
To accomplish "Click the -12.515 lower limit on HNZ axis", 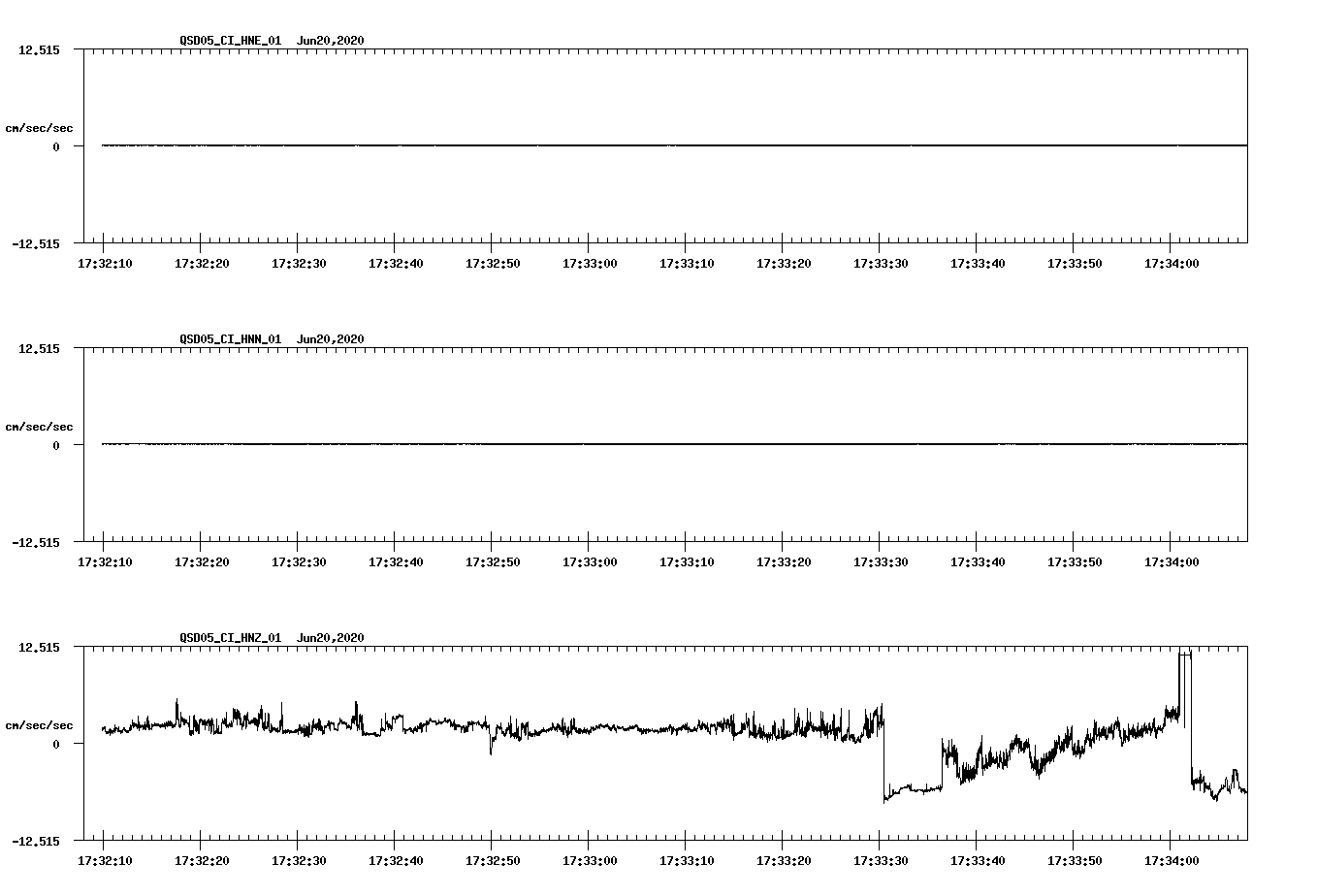I will (x=36, y=841).
